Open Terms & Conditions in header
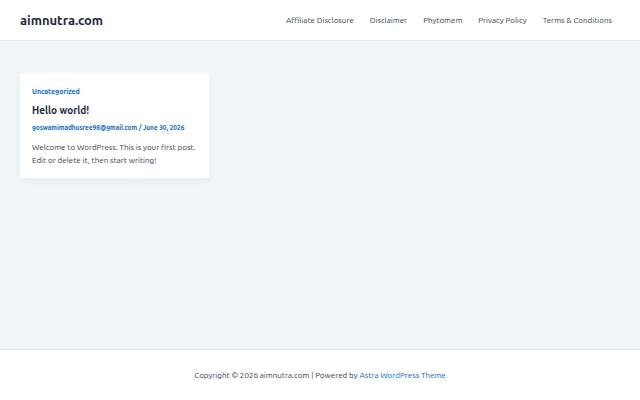This screenshot has width=640, height=400. pyautogui.click(x=577, y=20)
